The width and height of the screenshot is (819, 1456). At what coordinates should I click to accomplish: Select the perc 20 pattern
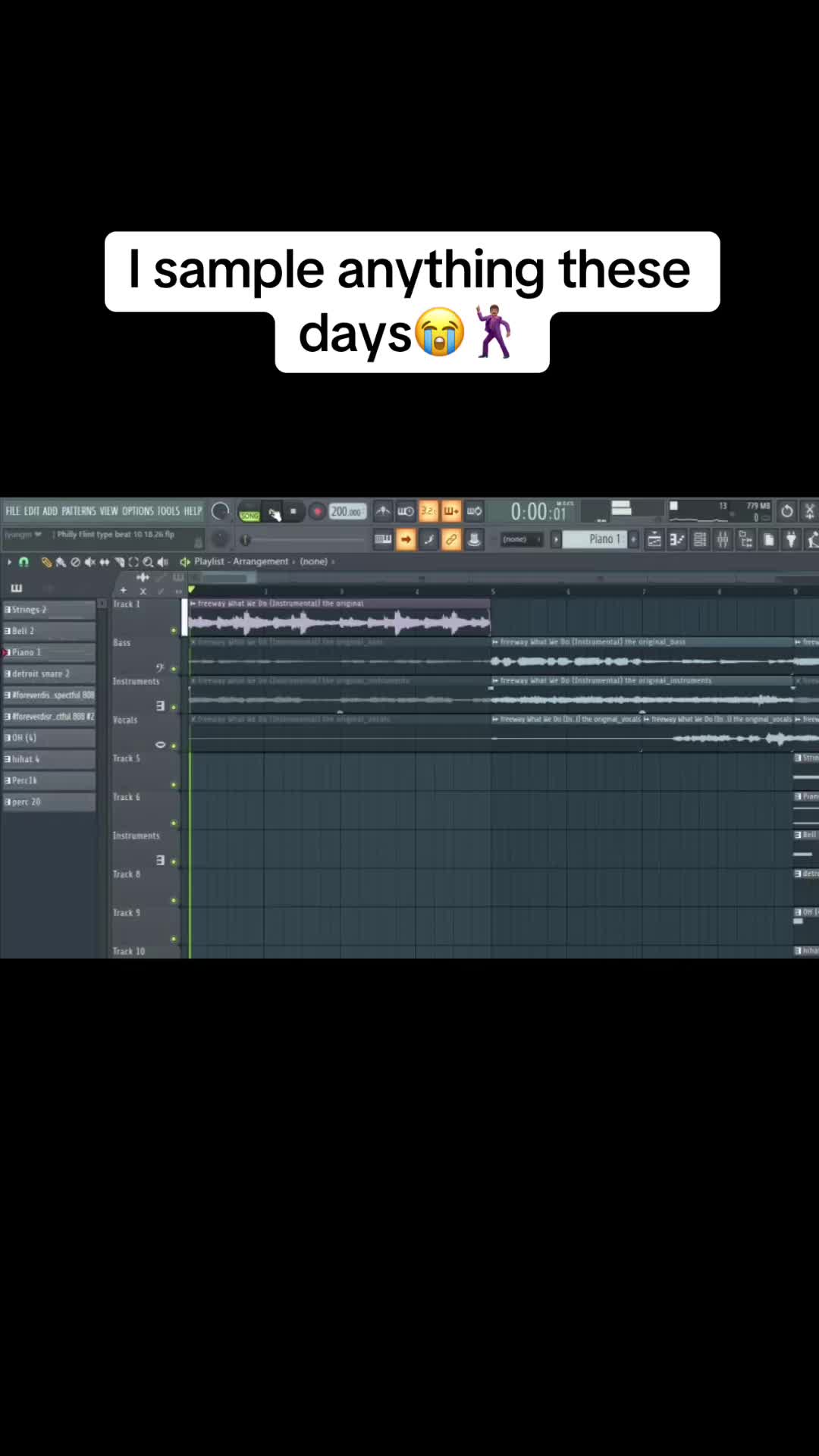pyautogui.click(x=49, y=802)
